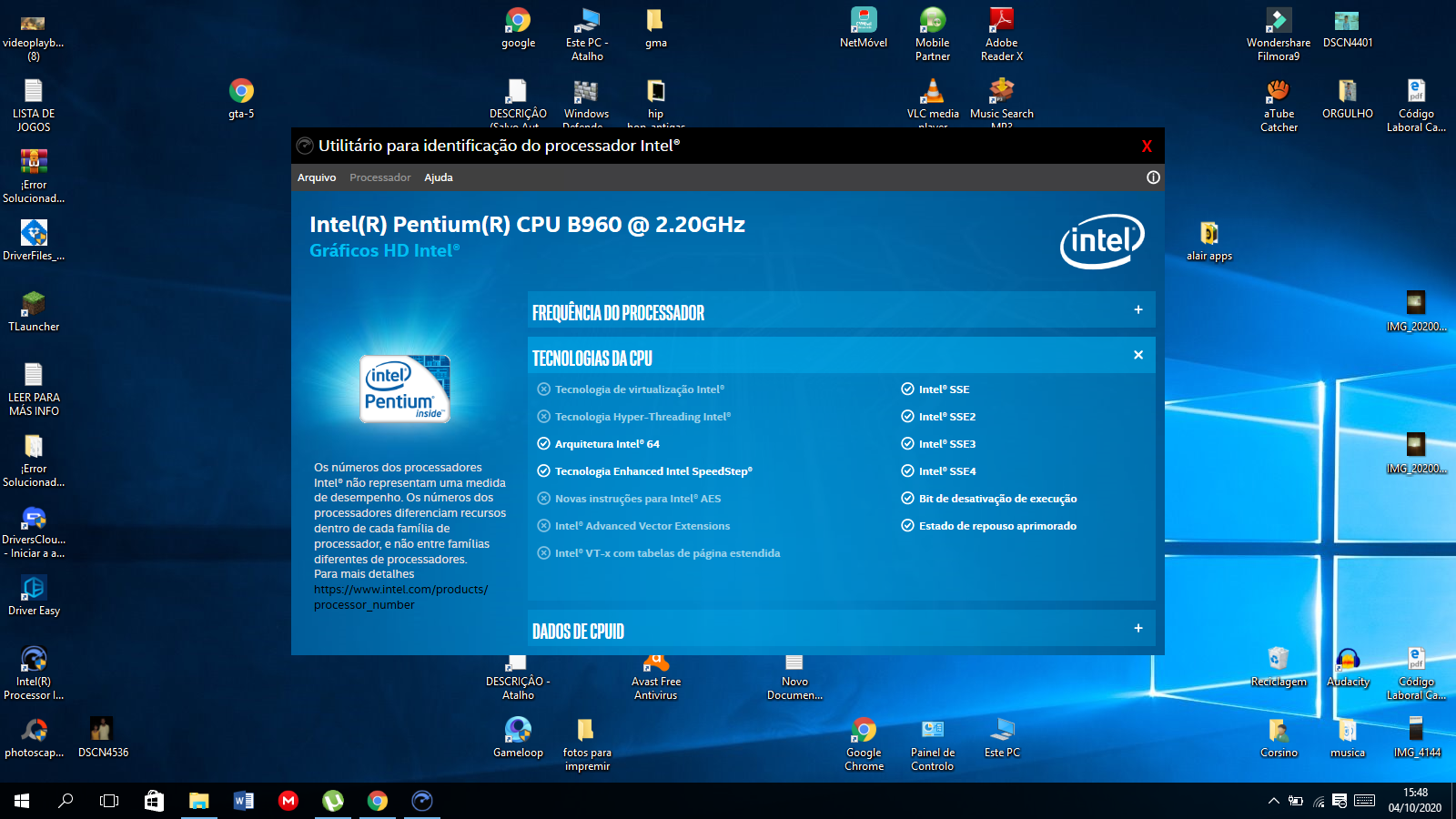This screenshot has height=819, width=1456.
Task: Open taskbar search magnifier
Action: 66,801
